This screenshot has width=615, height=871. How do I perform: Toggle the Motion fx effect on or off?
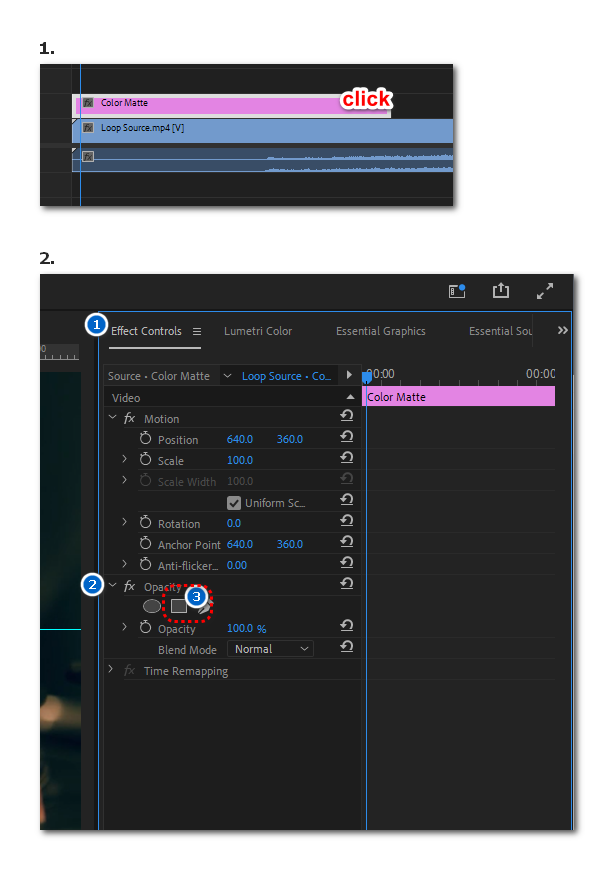coord(129,418)
